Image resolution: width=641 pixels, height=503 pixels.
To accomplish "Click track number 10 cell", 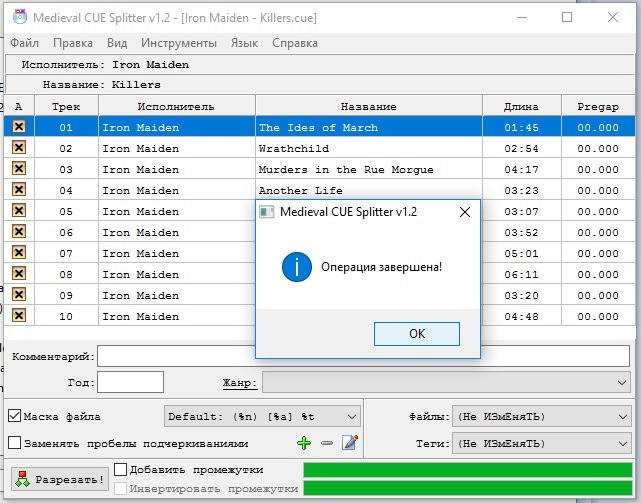I will click(x=66, y=317).
